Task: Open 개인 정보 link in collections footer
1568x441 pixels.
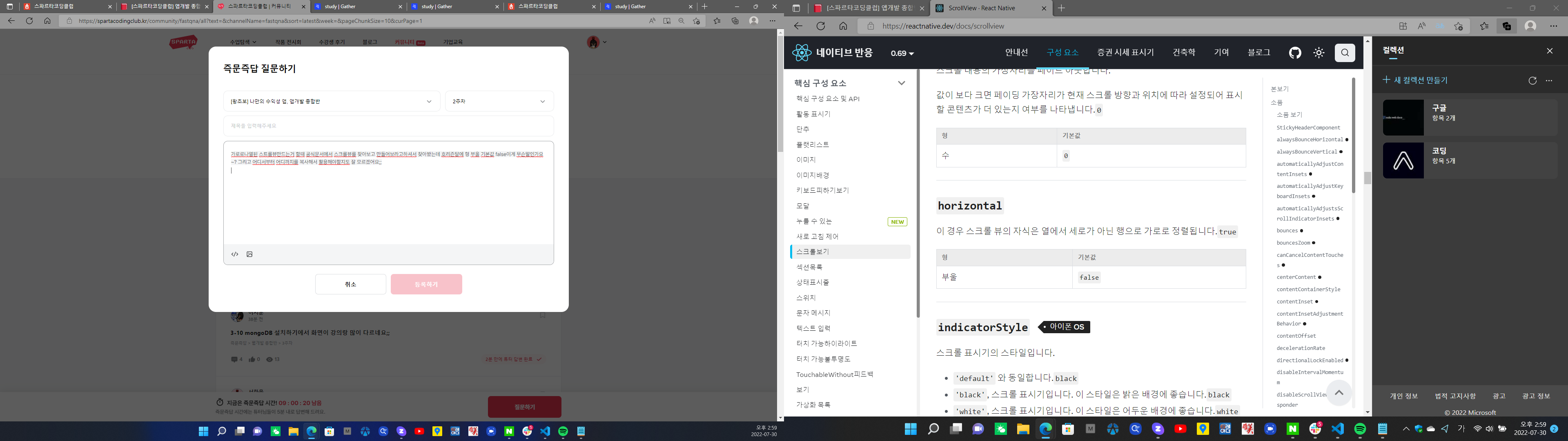Action: [1404, 396]
